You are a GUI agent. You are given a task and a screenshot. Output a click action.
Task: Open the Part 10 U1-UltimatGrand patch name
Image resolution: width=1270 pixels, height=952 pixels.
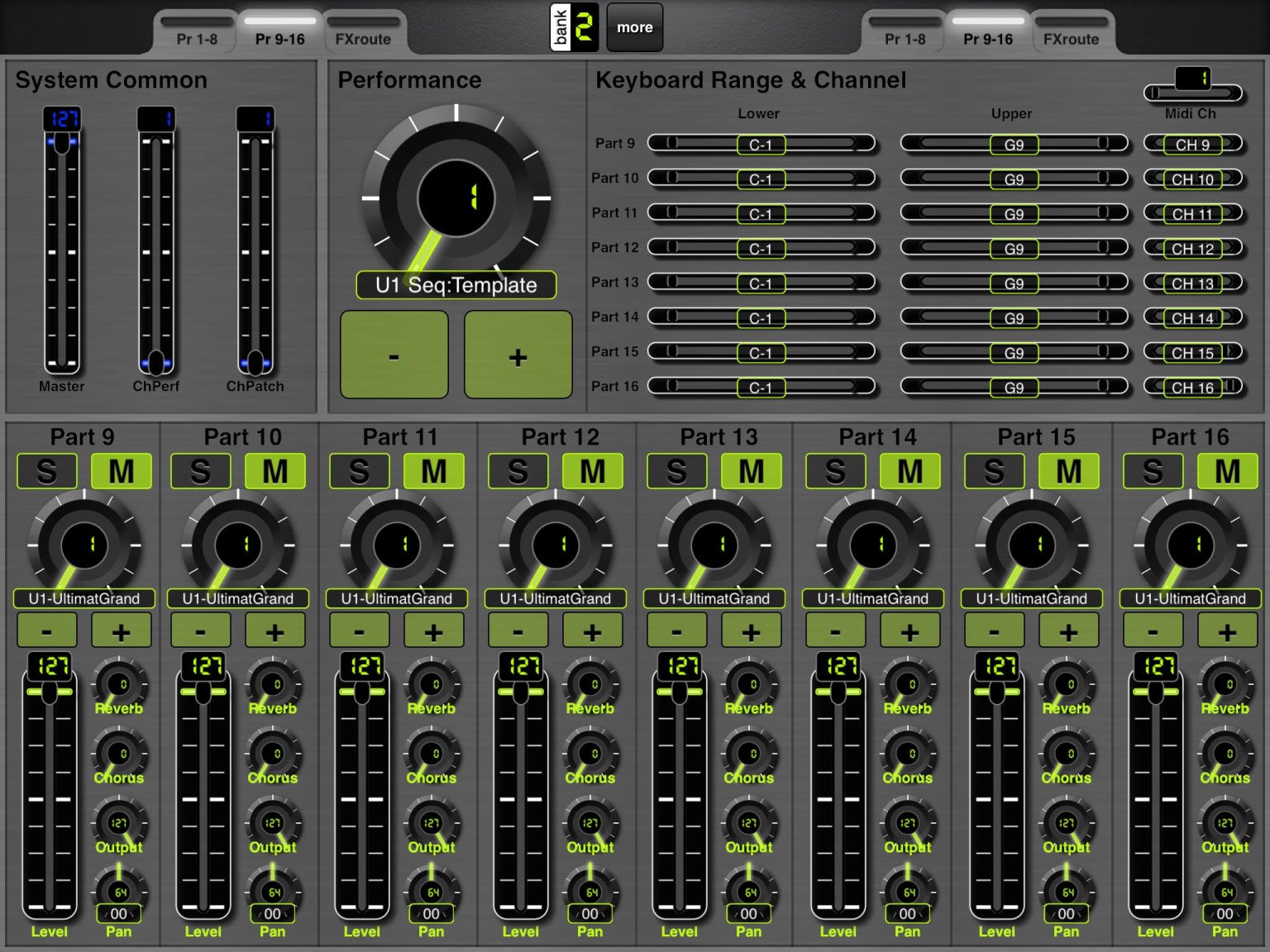click(238, 598)
